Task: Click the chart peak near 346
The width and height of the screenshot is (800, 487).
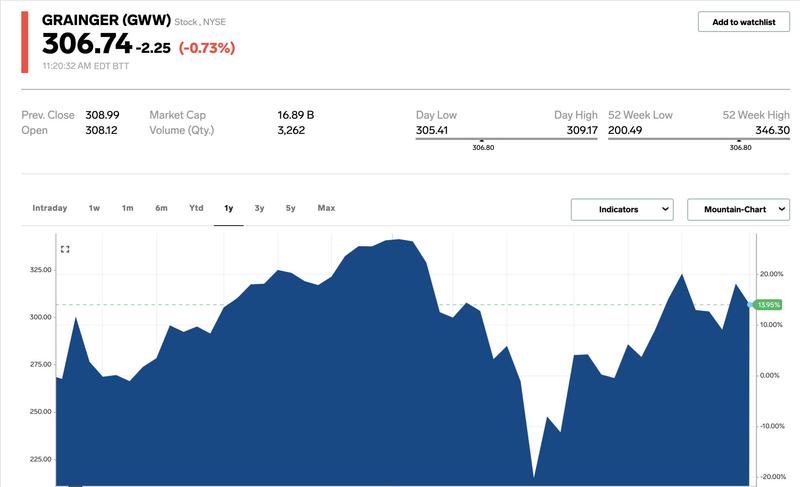Action: point(397,240)
